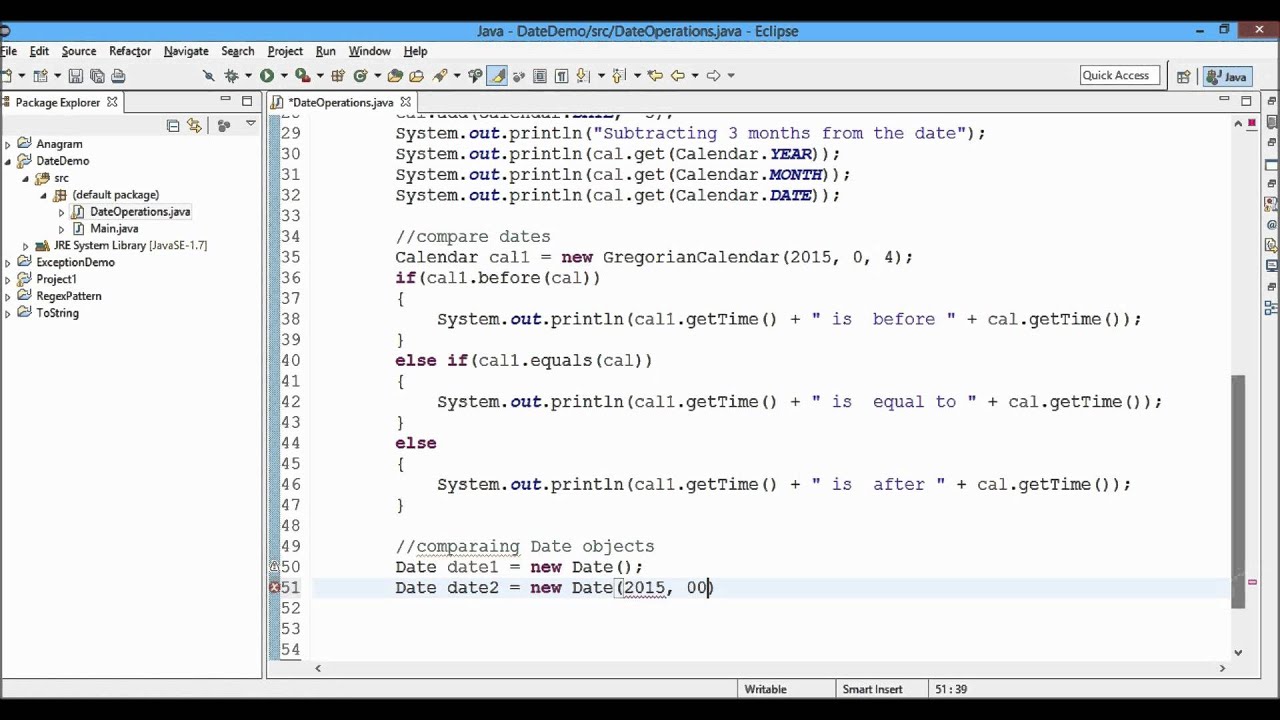Expand the ExceptionDemo project
Screen dimensions: 1280x720
pos(8,263)
